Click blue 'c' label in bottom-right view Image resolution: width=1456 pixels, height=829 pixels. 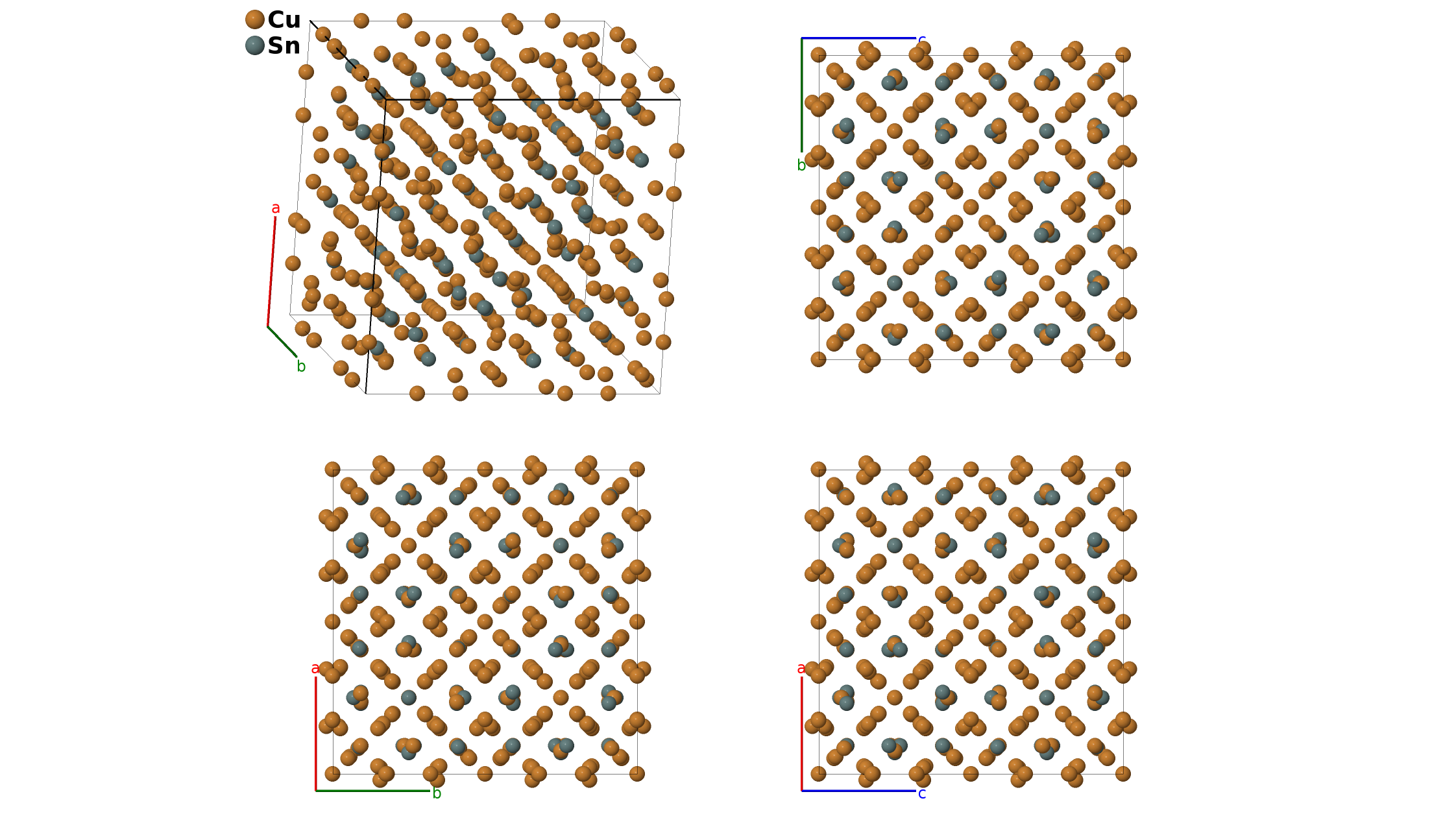[x=922, y=793]
